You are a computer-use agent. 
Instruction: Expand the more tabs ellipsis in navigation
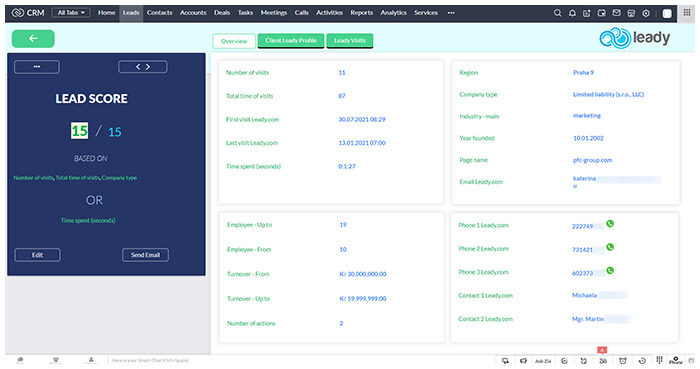(x=451, y=12)
